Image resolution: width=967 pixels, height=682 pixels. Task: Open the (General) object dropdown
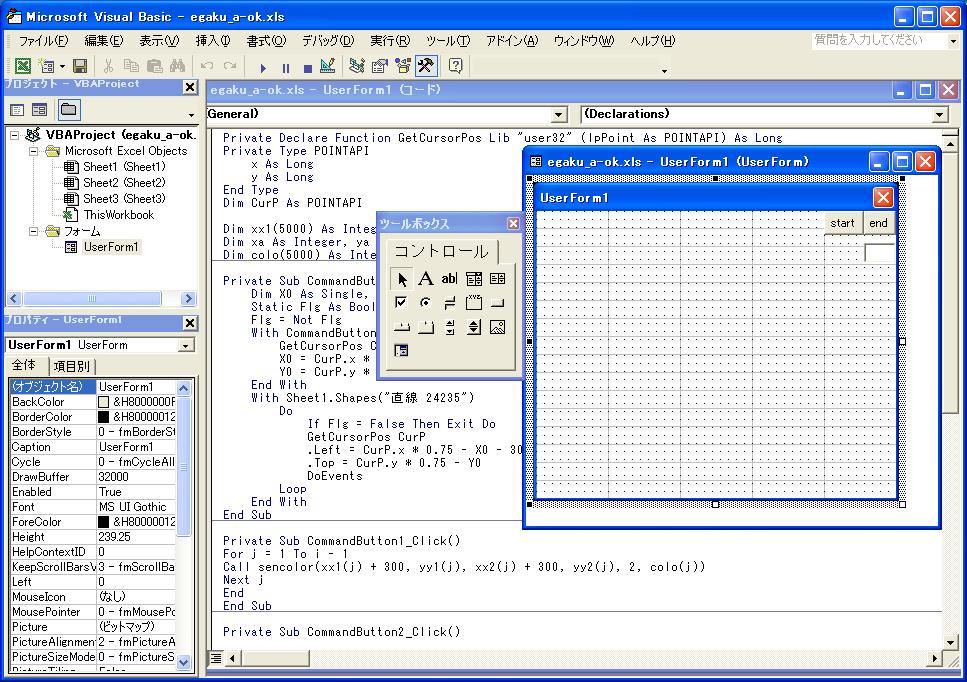[558, 114]
